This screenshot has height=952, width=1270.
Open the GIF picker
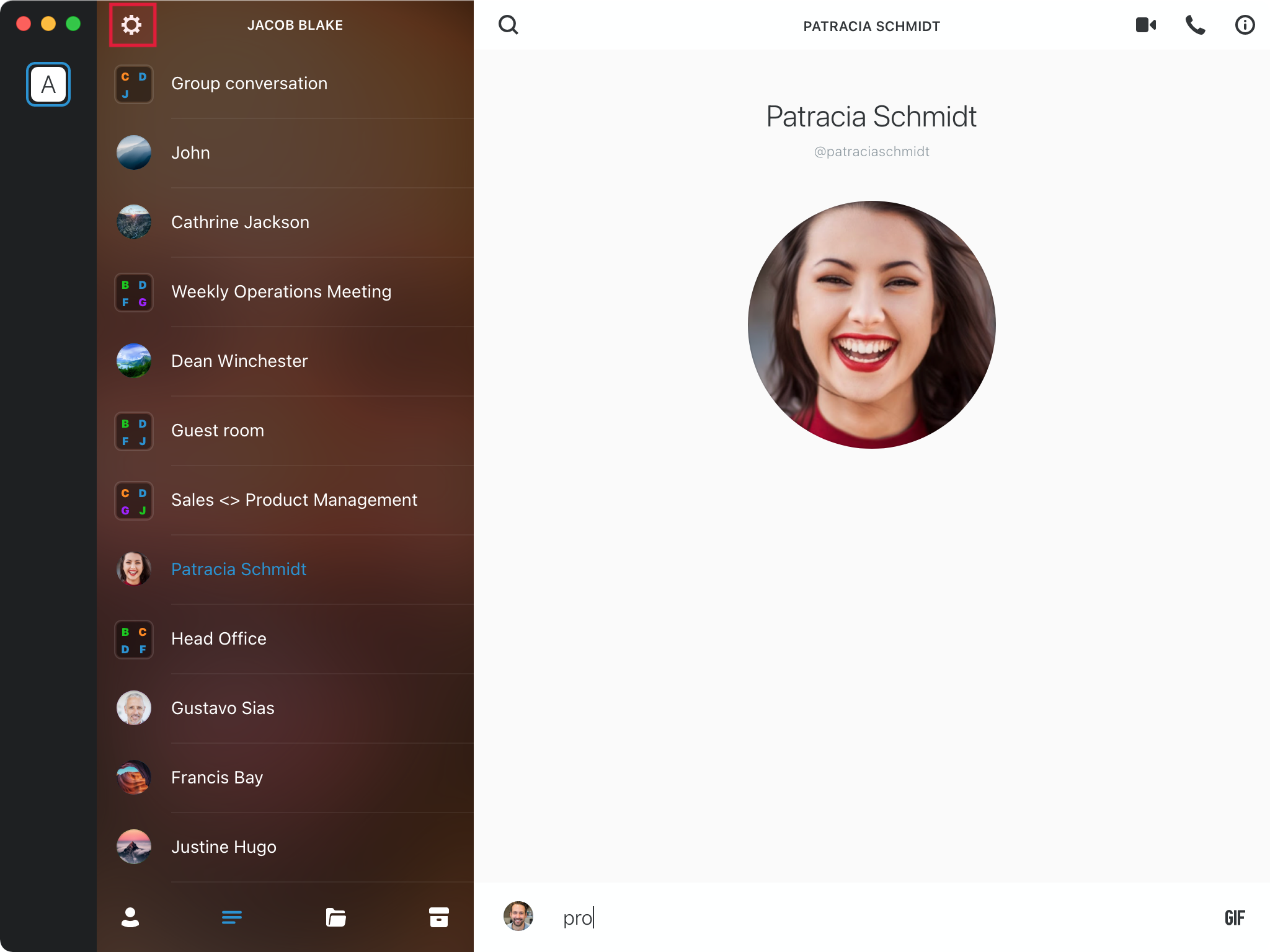click(1235, 918)
